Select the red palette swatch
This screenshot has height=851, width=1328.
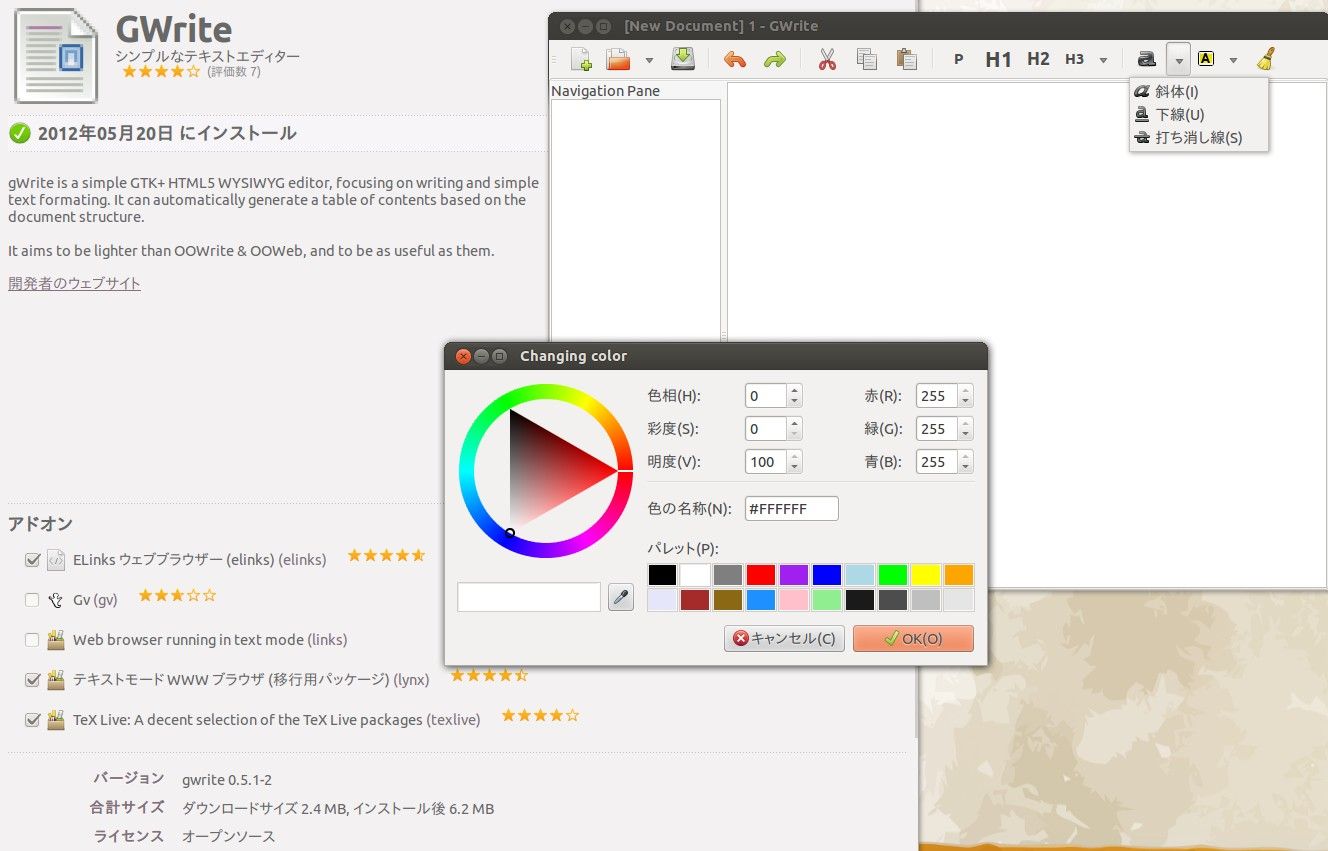click(761, 575)
